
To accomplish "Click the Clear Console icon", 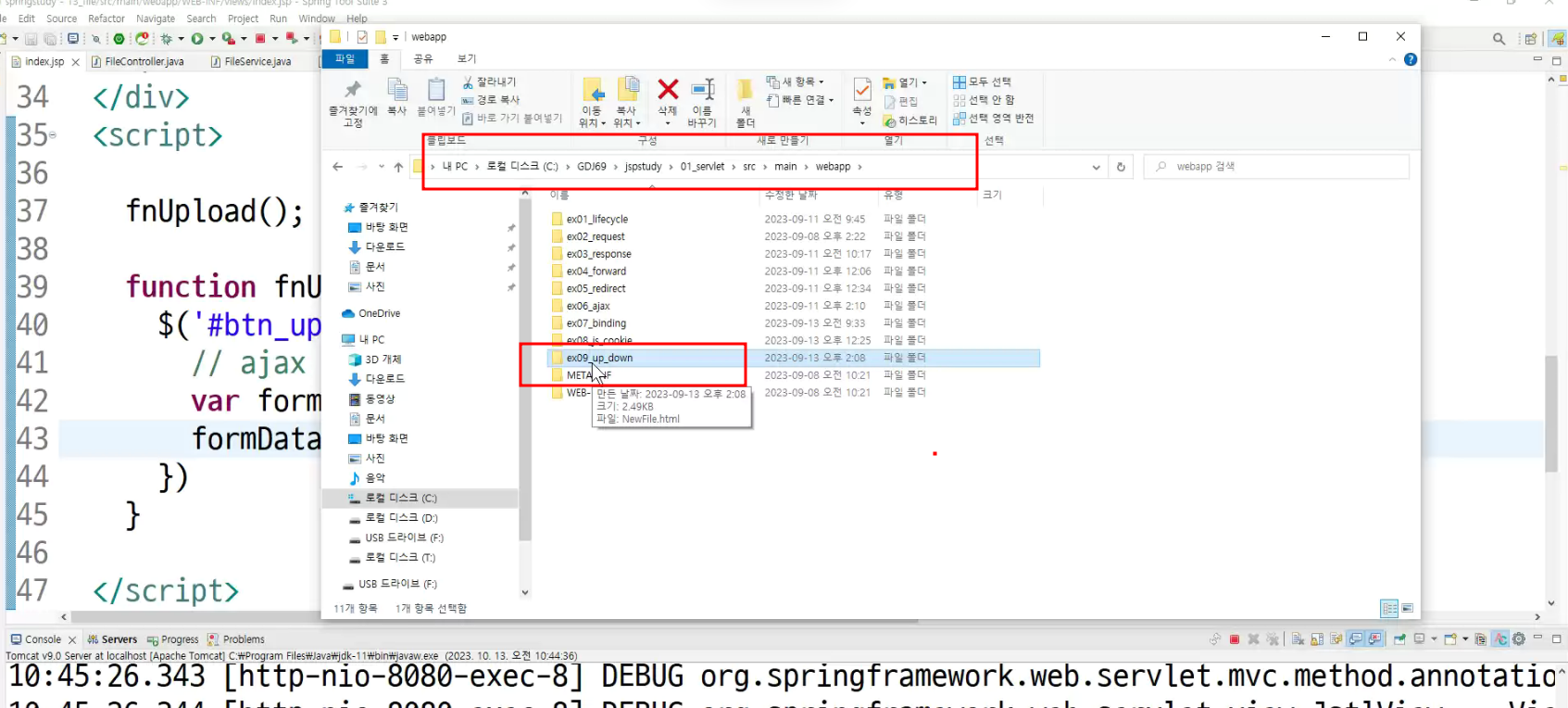I will (1298, 639).
